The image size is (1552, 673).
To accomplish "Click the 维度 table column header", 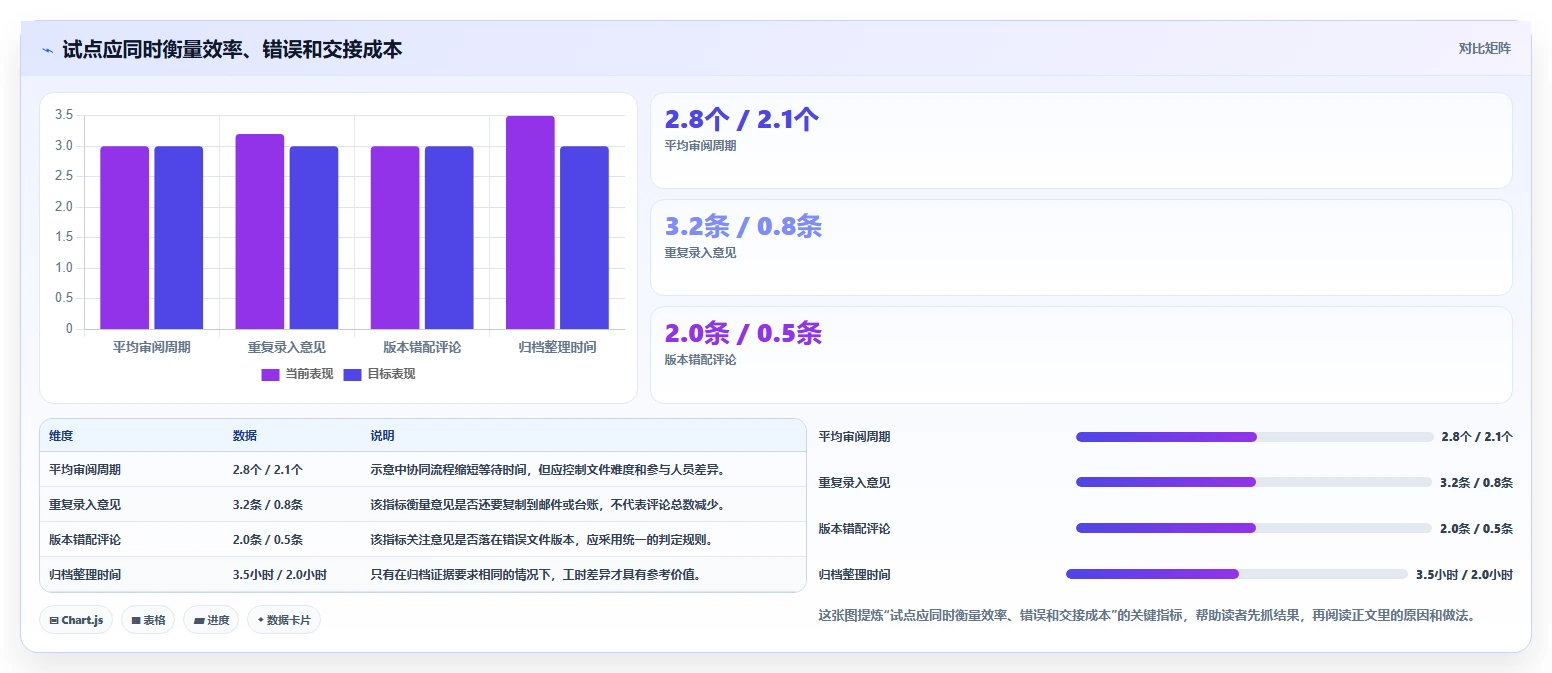I will [61, 436].
